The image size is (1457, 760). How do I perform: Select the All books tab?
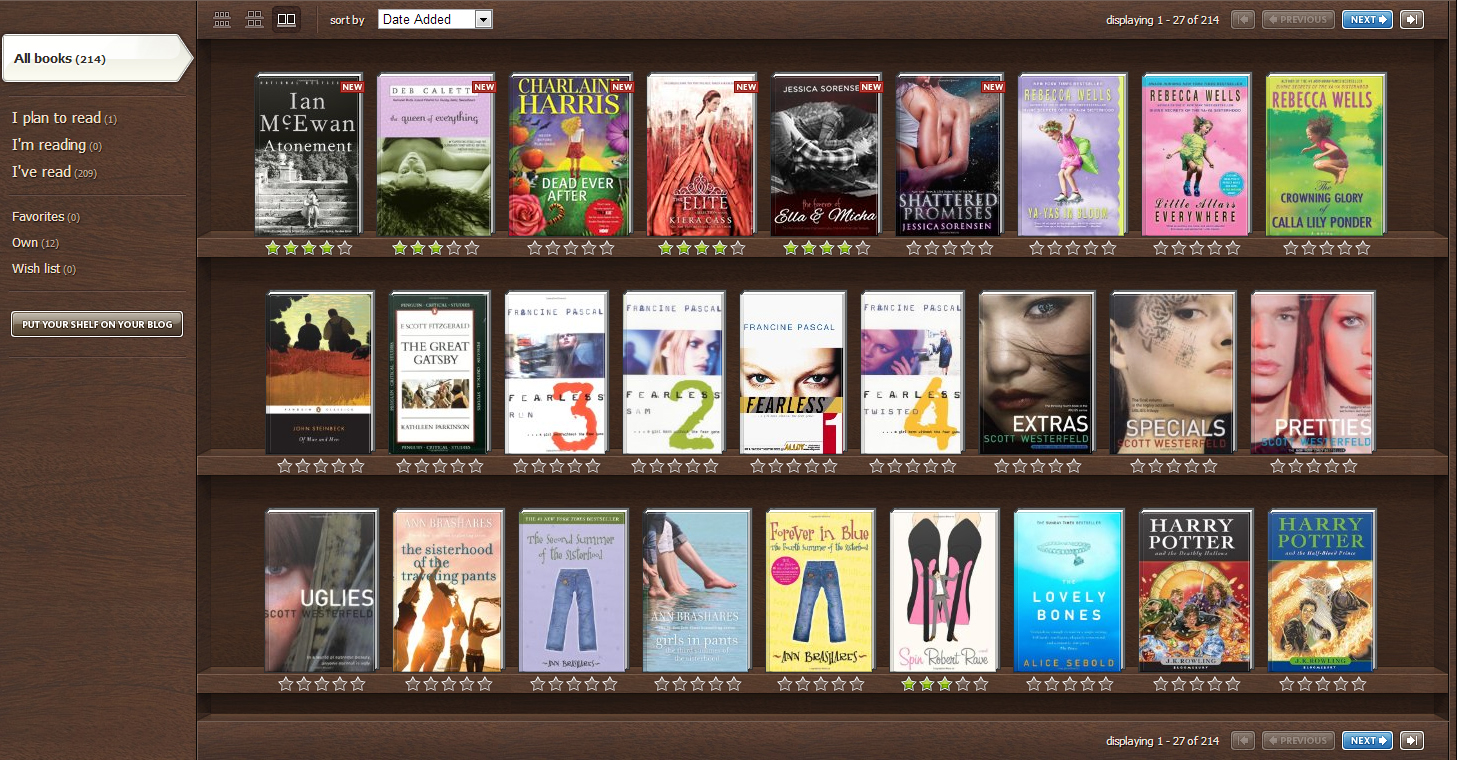[95, 58]
